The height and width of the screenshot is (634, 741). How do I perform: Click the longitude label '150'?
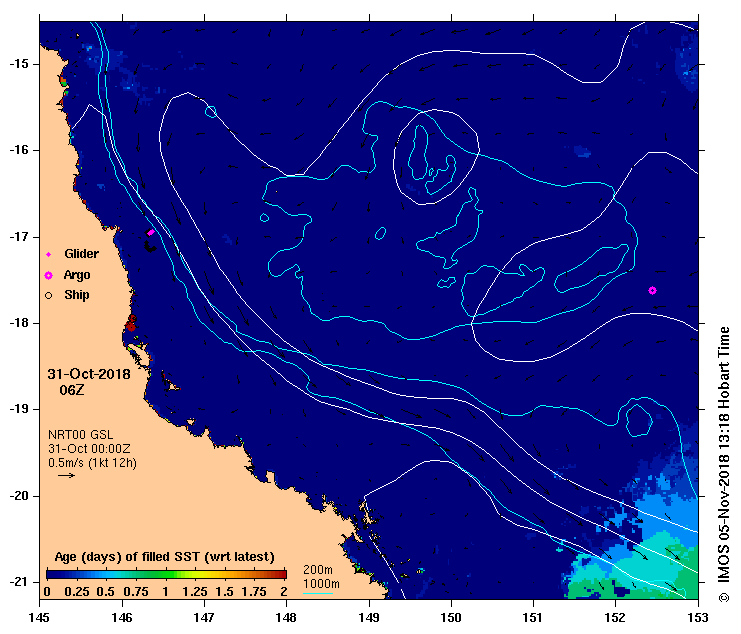click(x=451, y=617)
